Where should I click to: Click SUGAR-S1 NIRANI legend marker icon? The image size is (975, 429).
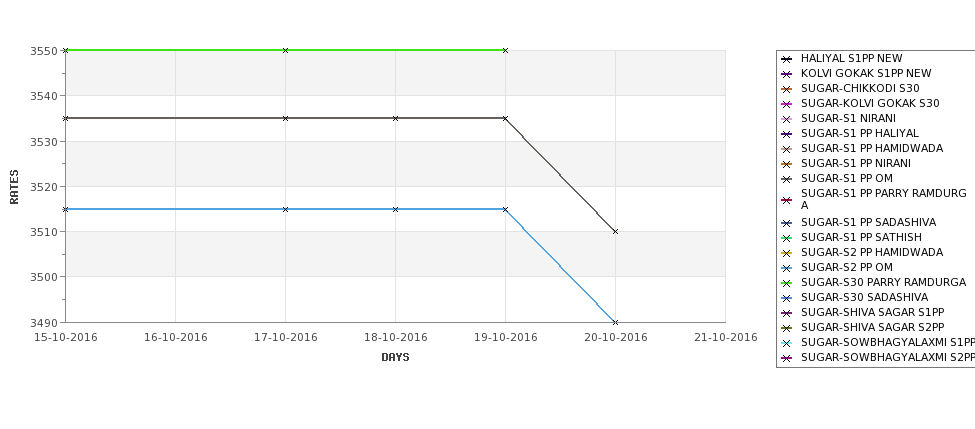pos(787,119)
